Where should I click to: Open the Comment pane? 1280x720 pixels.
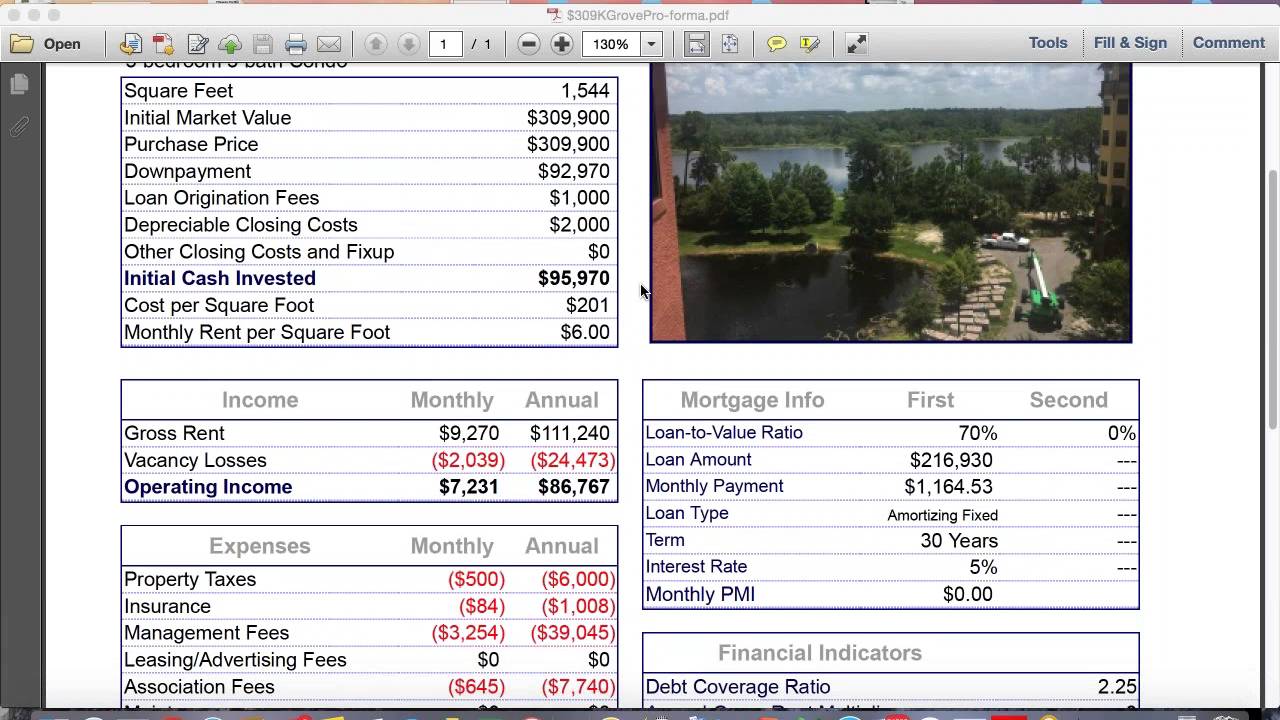[1229, 43]
